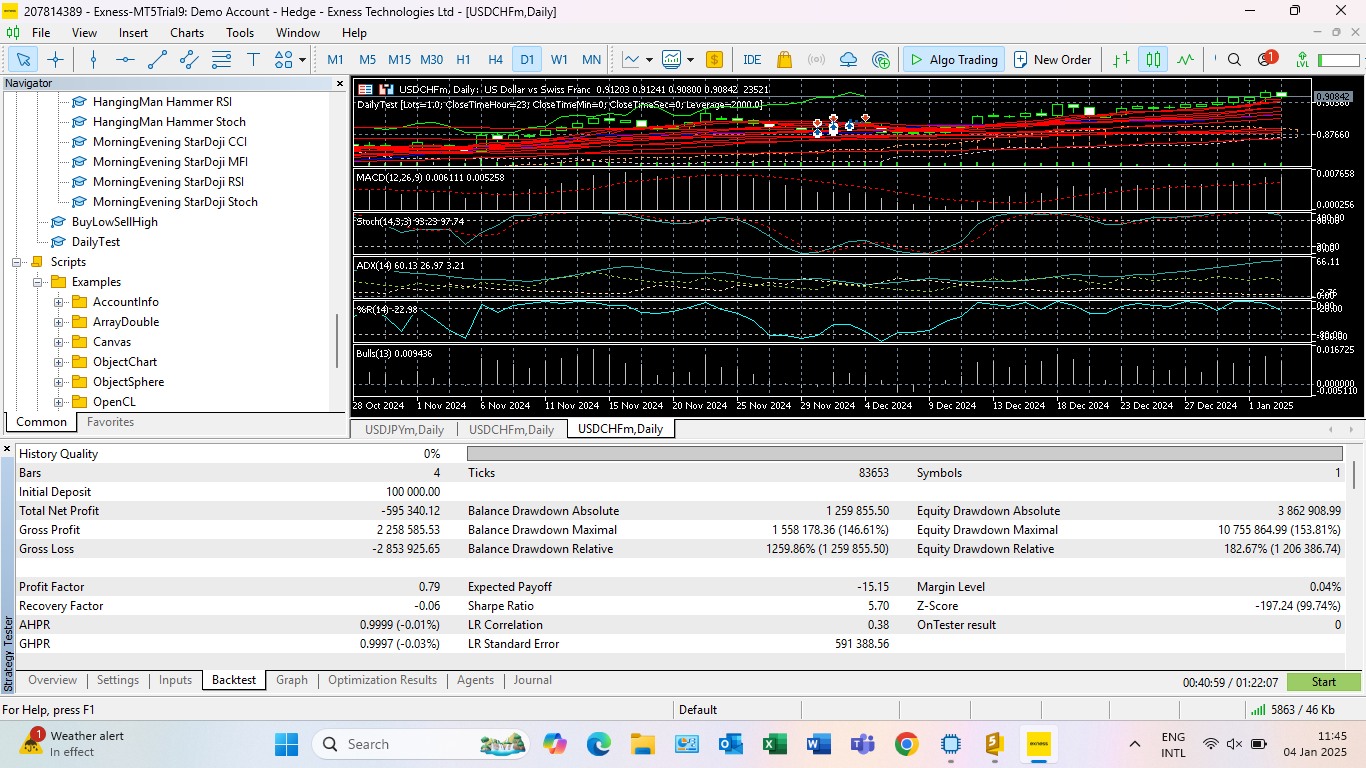Switch chart to M1 timeframe
1366x768 pixels.
(336, 60)
